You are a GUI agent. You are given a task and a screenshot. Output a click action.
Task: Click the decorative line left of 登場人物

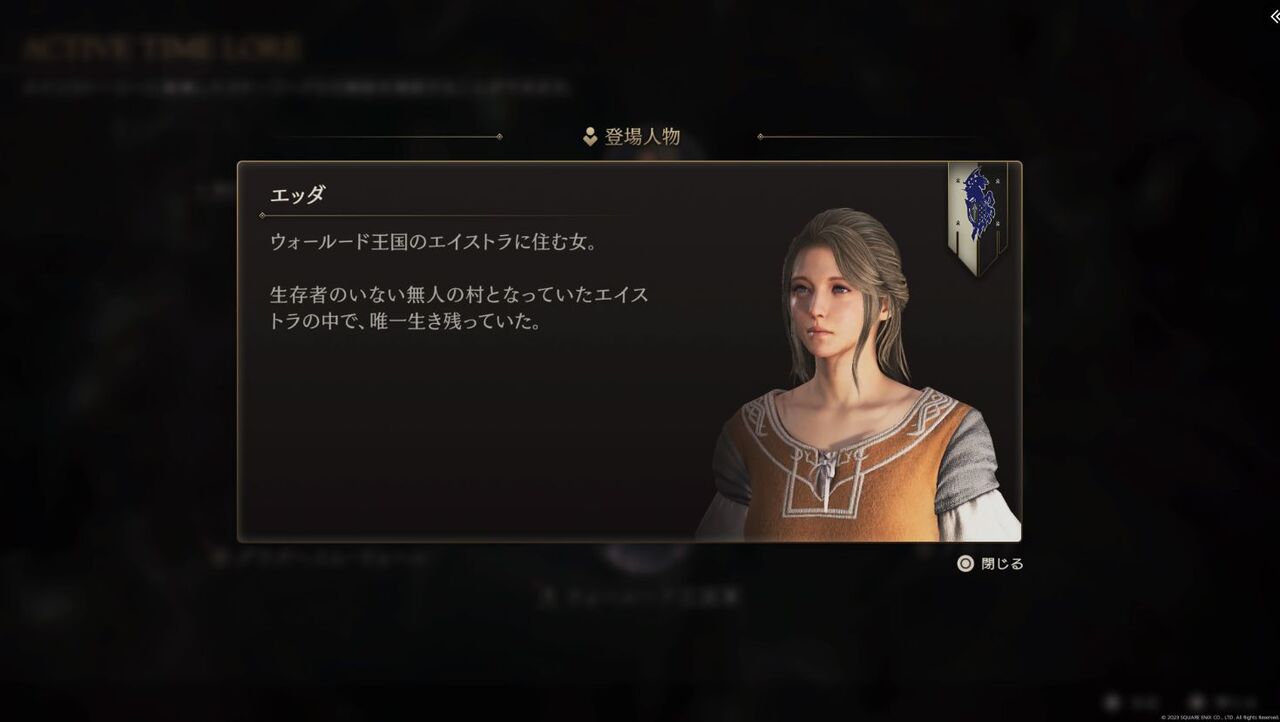pyautogui.click(x=385, y=137)
